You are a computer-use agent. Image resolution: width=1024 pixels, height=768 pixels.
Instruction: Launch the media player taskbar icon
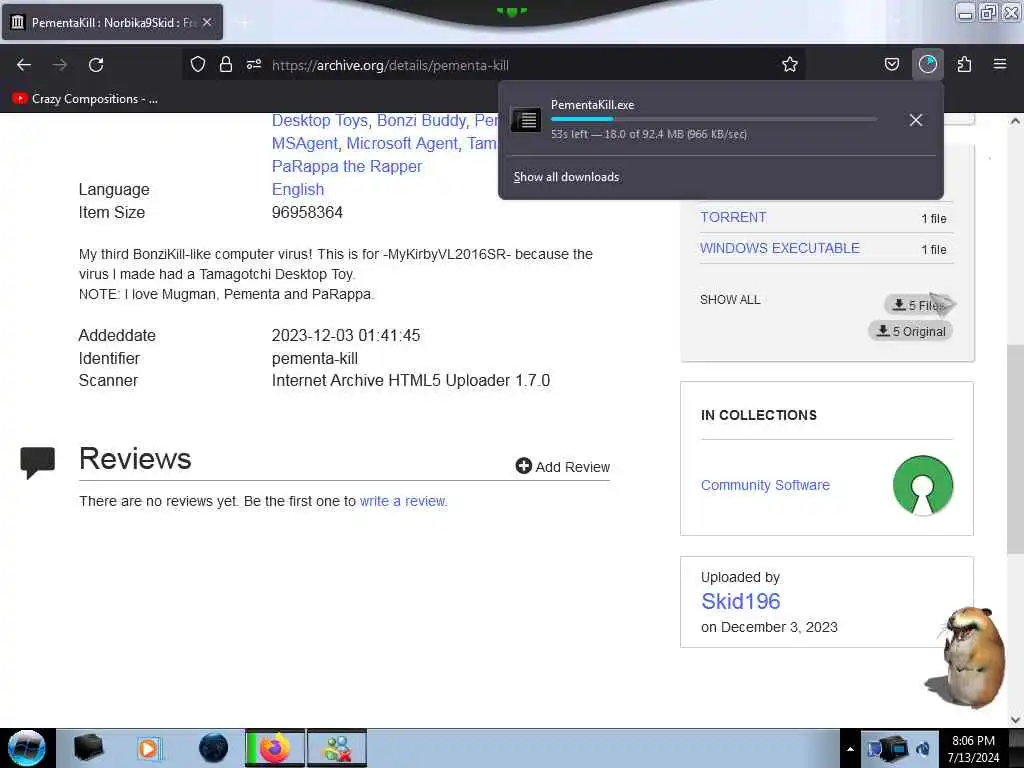point(149,748)
